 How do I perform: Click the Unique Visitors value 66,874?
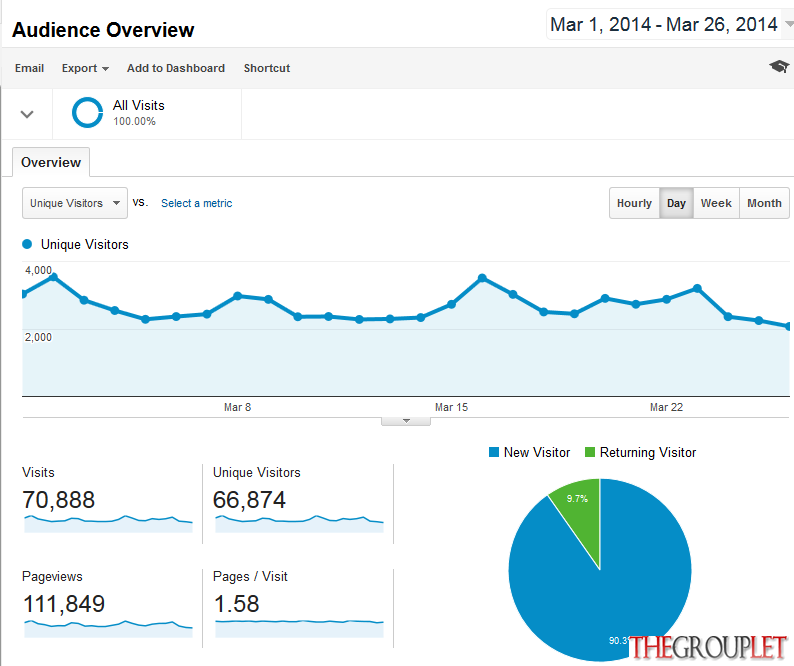pos(249,500)
